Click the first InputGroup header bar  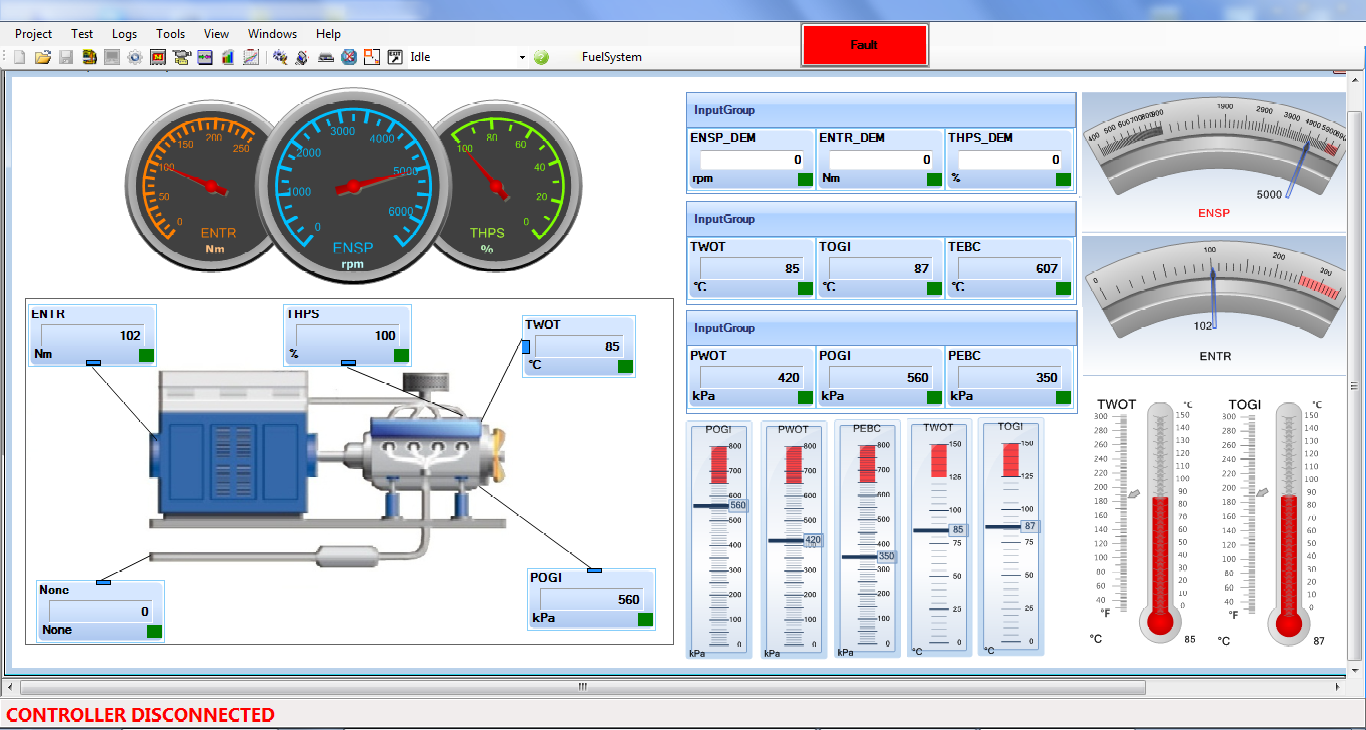pyautogui.click(x=881, y=110)
